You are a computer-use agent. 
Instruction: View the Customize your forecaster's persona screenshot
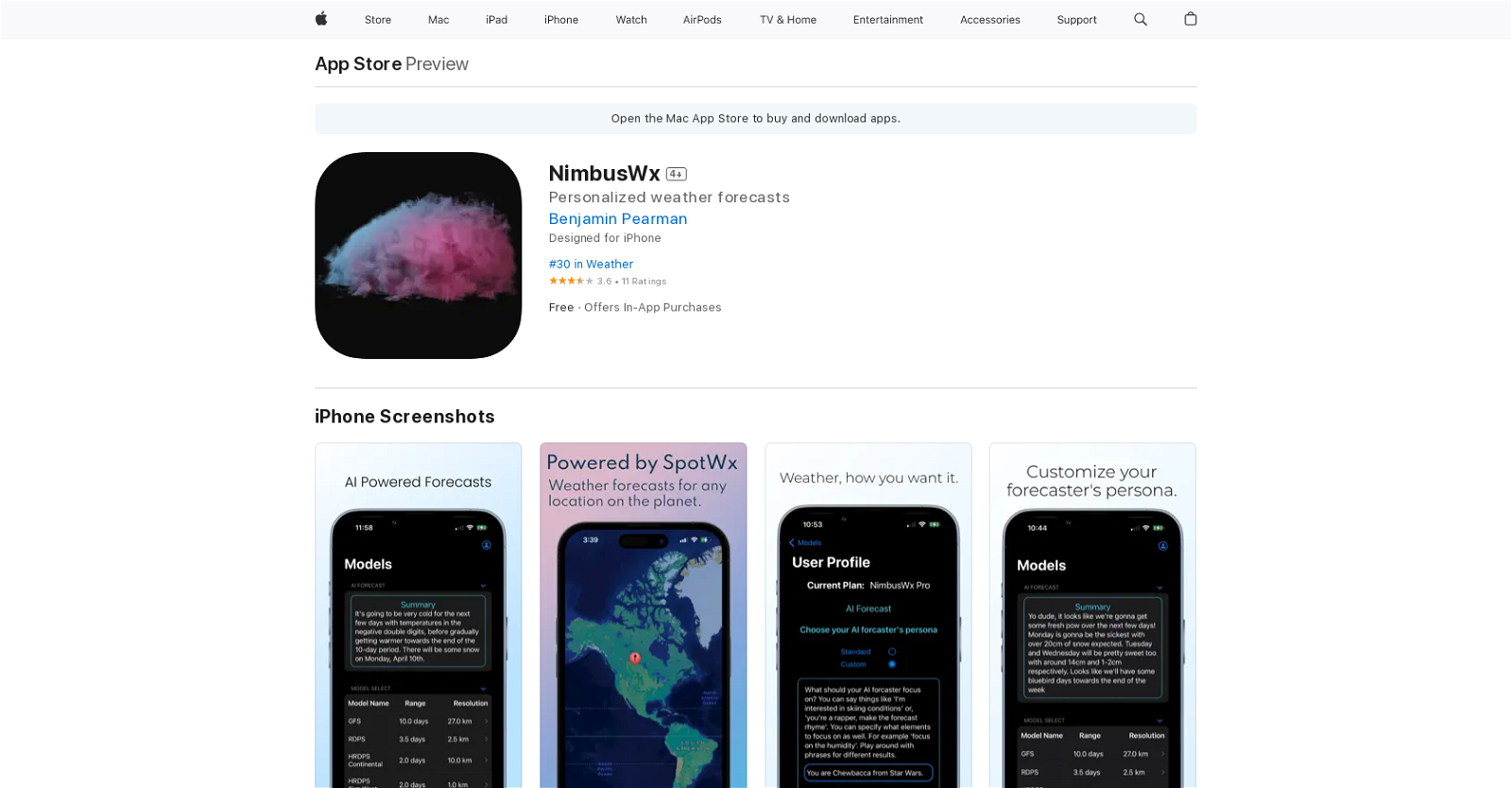[x=1092, y=615]
